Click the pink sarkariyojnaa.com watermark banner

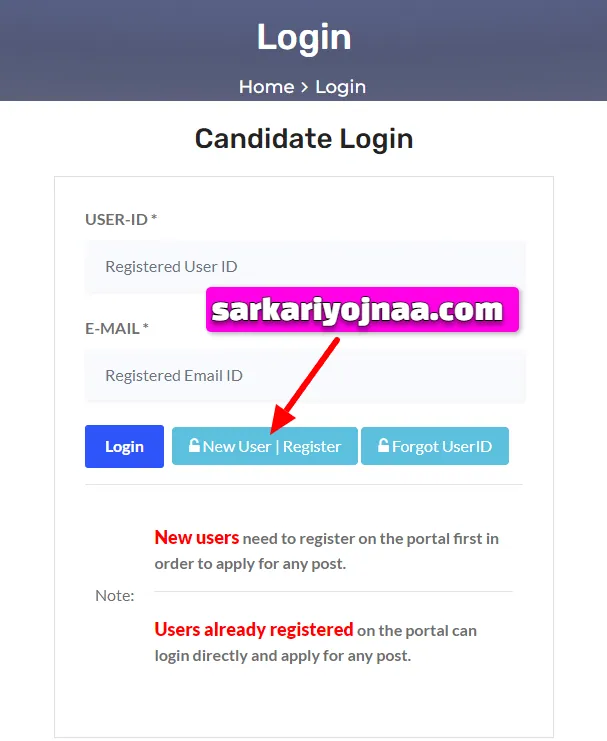tap(363, 310)
